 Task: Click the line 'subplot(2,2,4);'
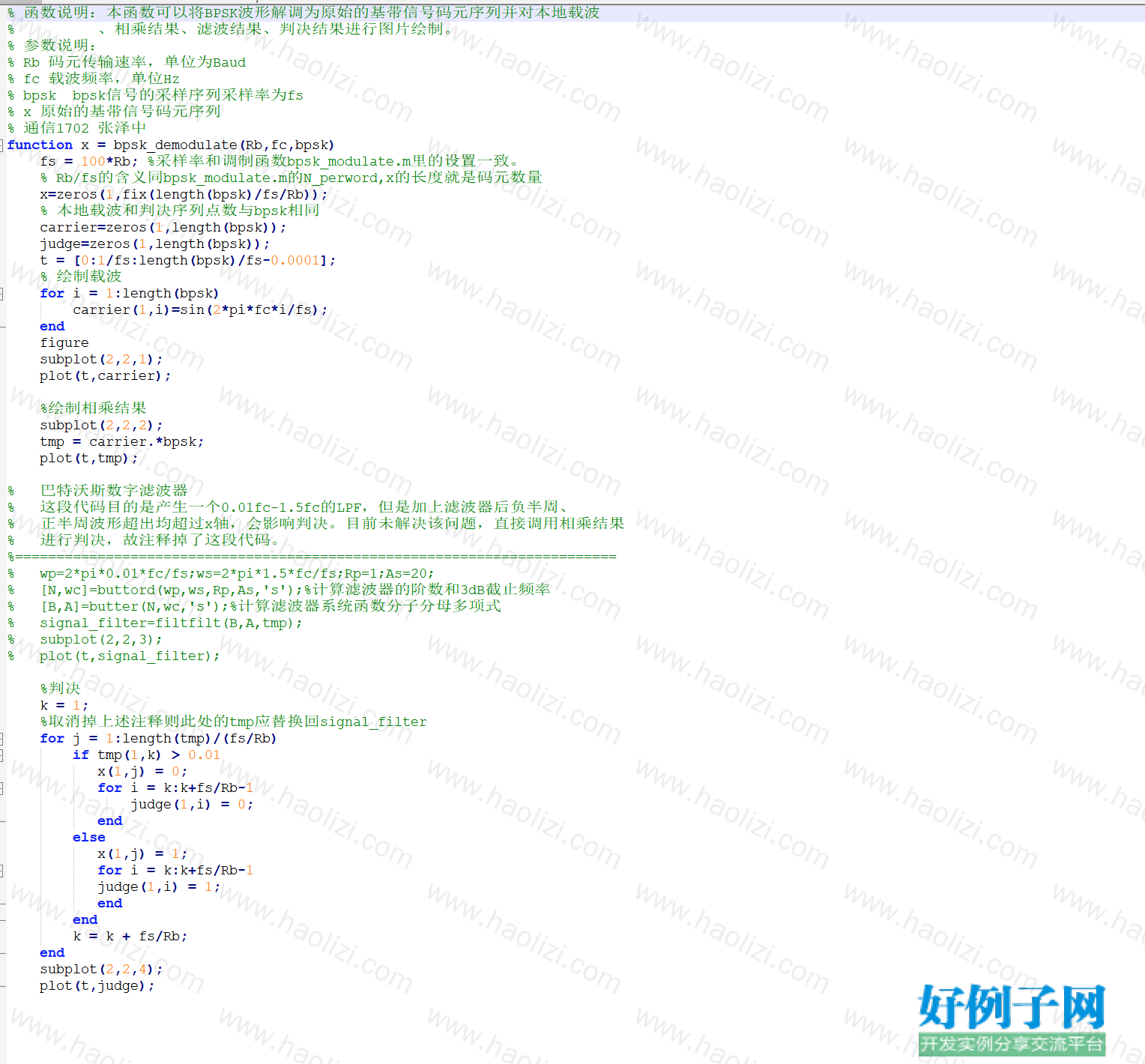coord(101,969)
